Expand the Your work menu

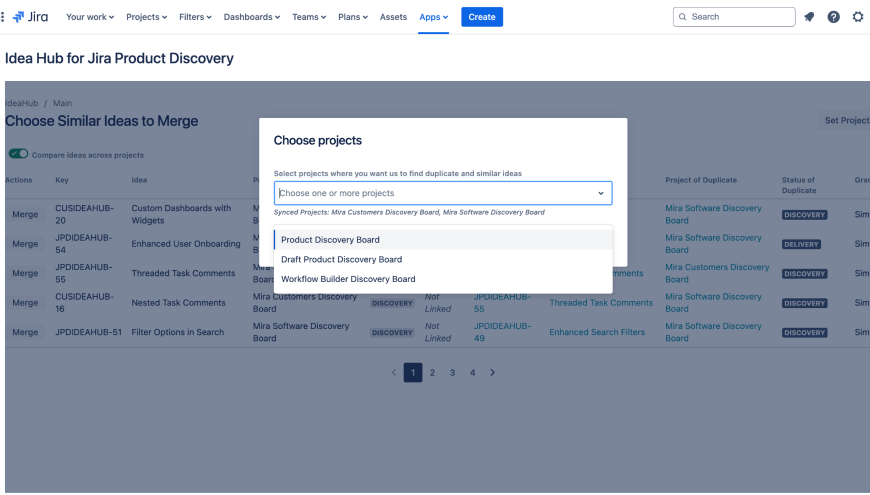point(90,17)
